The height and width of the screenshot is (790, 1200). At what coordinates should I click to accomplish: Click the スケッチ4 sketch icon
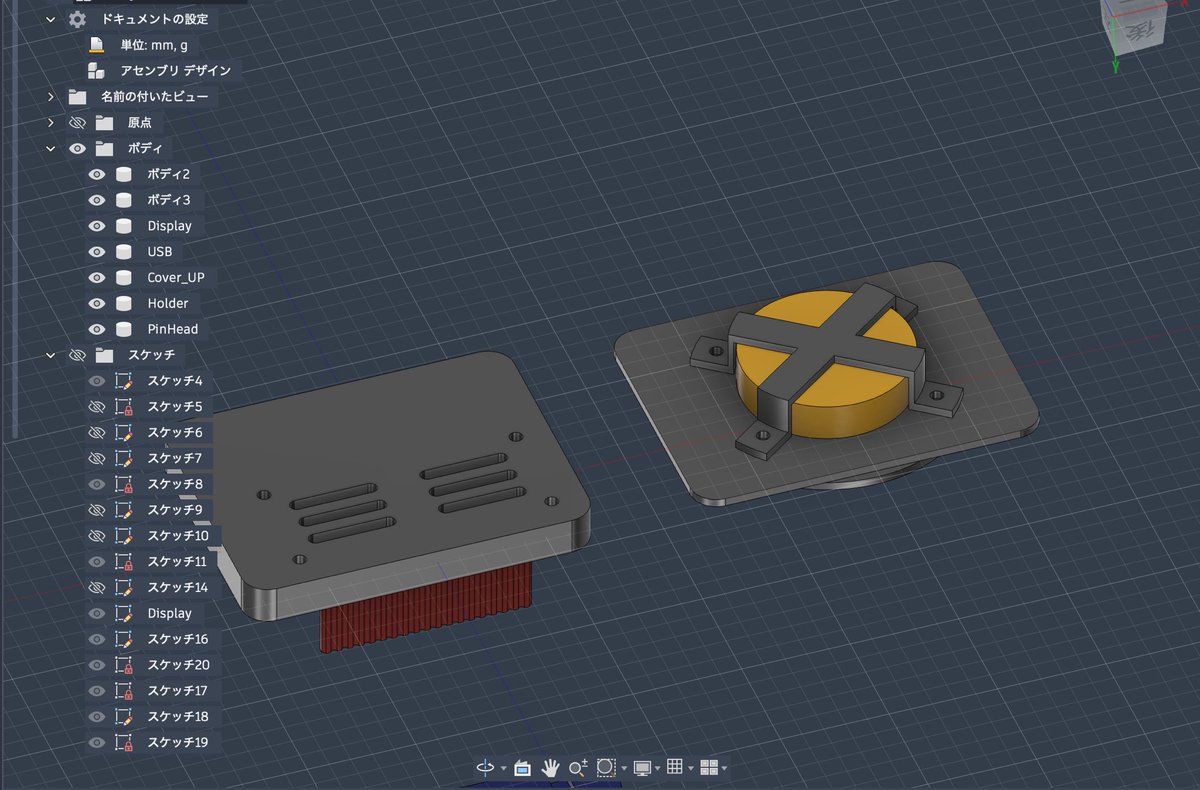(x=124, y=381)
